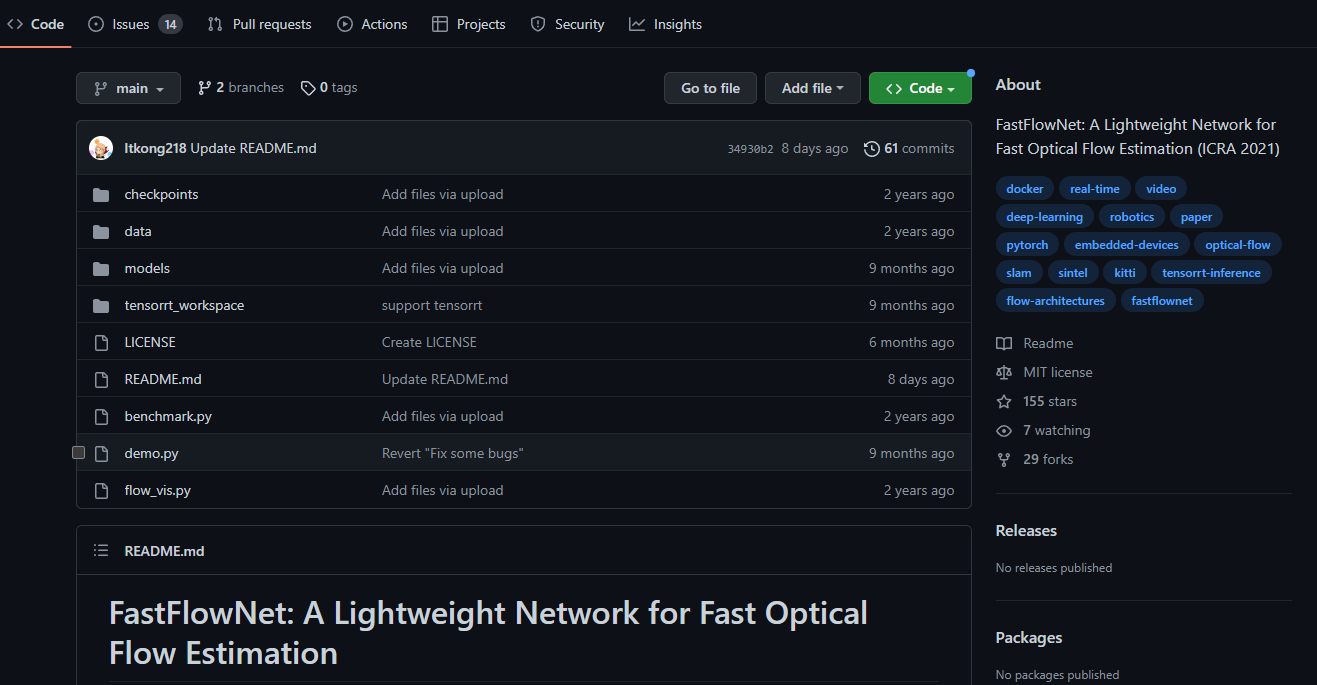Open 'Revert "Fix some bugs"' commit message
The width and height of the screenshot is (1317, 685).
pos(453,453)
